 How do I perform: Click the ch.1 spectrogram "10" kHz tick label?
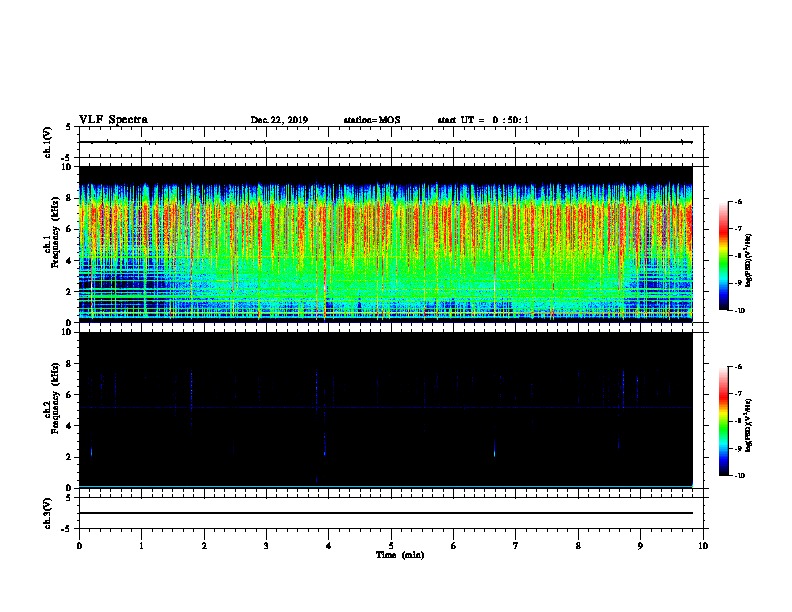click(x=67, y=167)
